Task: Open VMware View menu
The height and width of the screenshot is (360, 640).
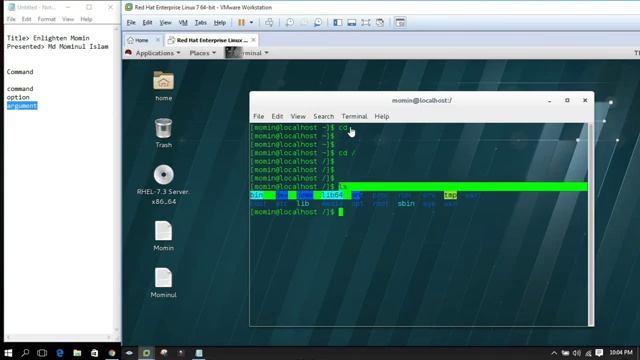Action: pyautogui.click(x=165, y=22)
